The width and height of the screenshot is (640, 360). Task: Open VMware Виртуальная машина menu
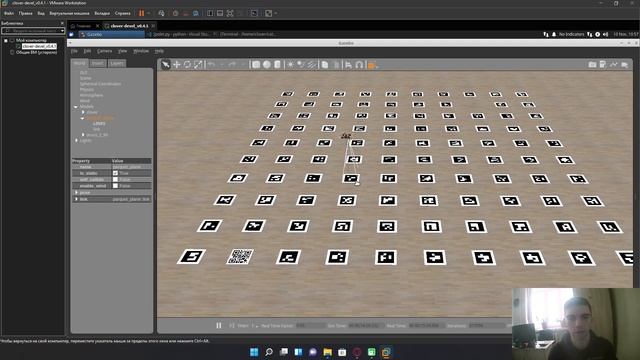coord(69,13)
